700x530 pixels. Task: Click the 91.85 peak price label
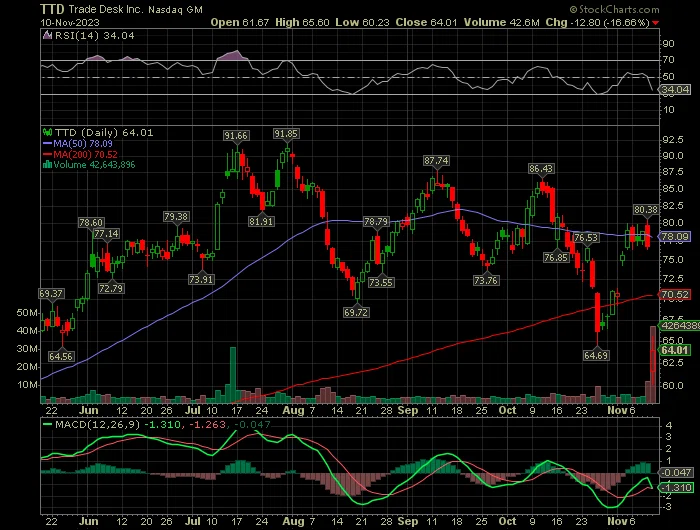pyautogui.click(x=286, y=134)
